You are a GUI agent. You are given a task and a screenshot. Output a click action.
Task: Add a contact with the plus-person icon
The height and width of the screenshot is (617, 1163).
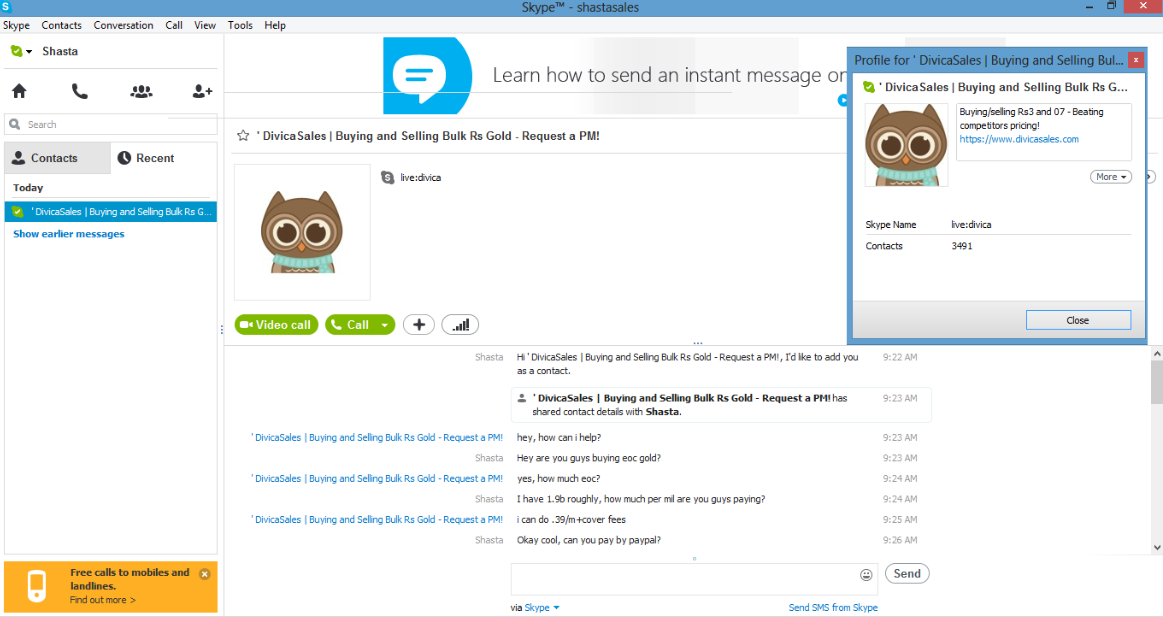pos(202,91)
